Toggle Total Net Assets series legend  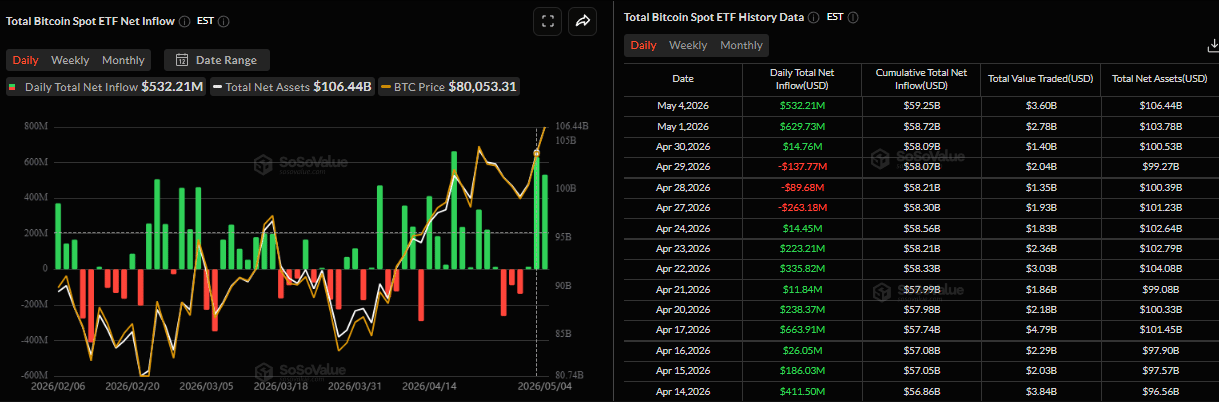coord(292,87)
